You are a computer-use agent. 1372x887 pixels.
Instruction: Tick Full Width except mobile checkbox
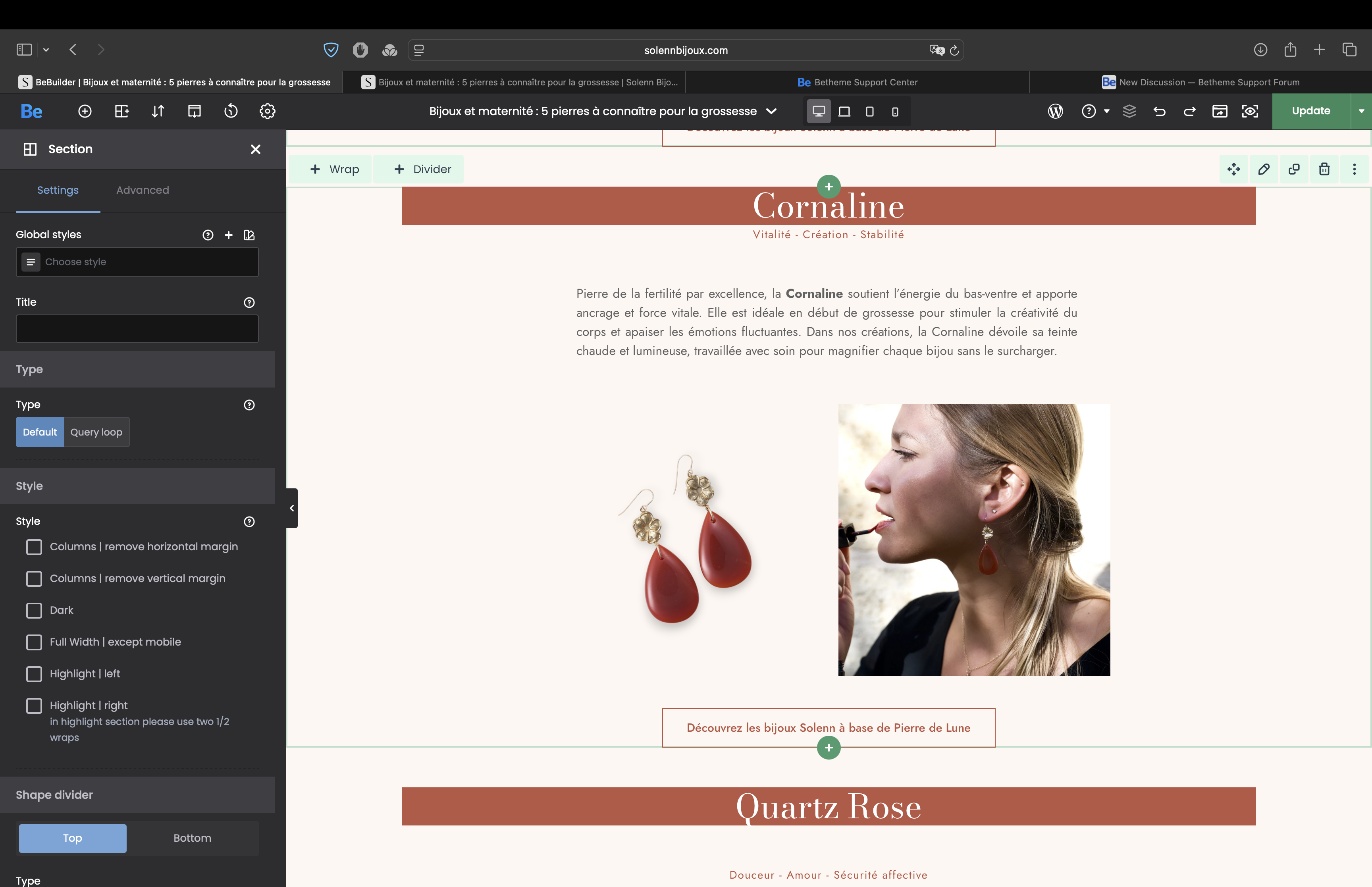34,642
